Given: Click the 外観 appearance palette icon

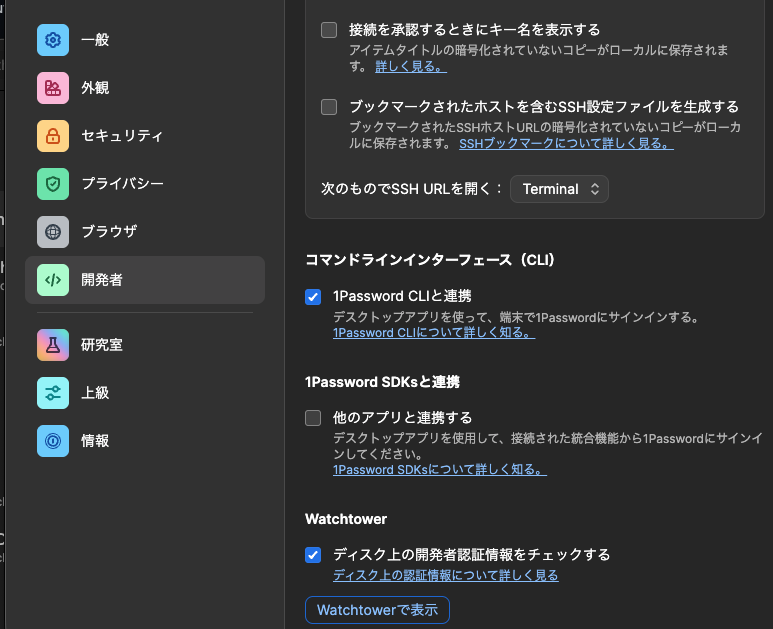Looking at the screenshot, I should (53, 88).
